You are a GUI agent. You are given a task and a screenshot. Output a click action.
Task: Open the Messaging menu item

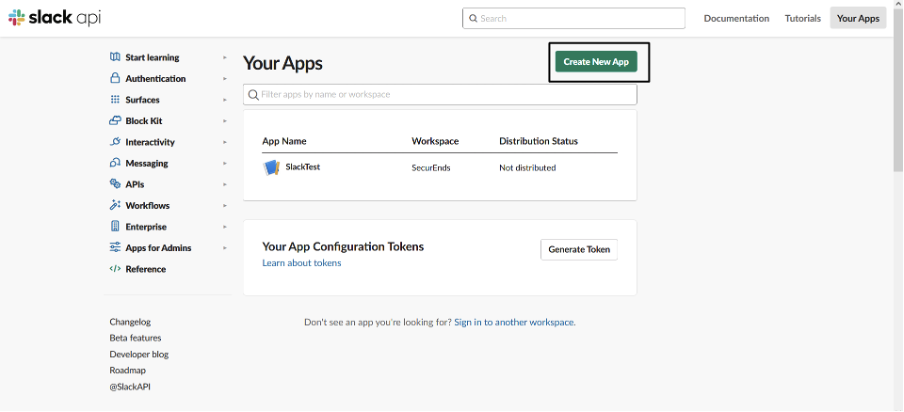pyautogui.click(x=147, y=164)
